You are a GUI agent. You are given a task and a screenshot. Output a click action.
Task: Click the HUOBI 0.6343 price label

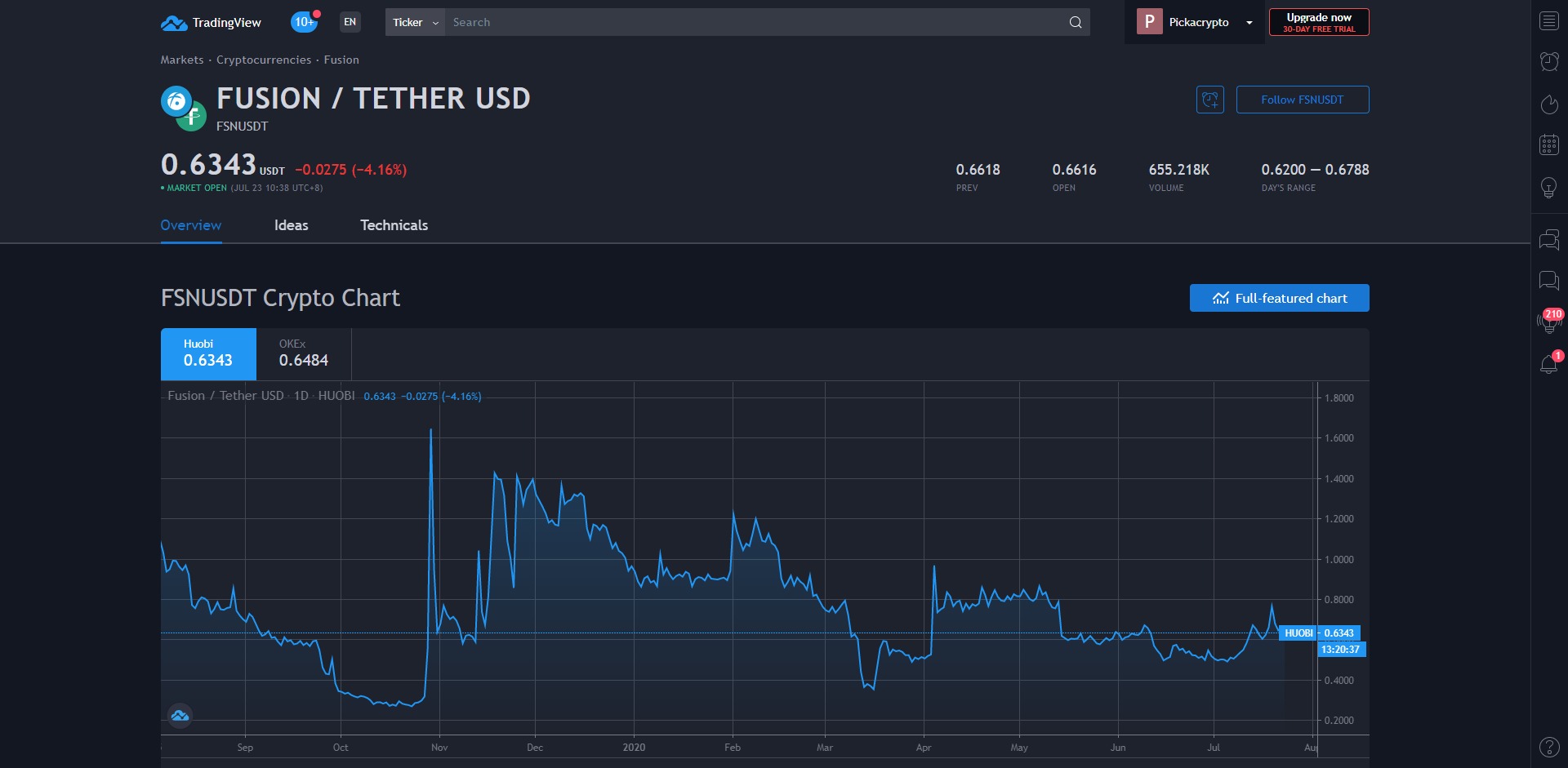coord(1319,633)
